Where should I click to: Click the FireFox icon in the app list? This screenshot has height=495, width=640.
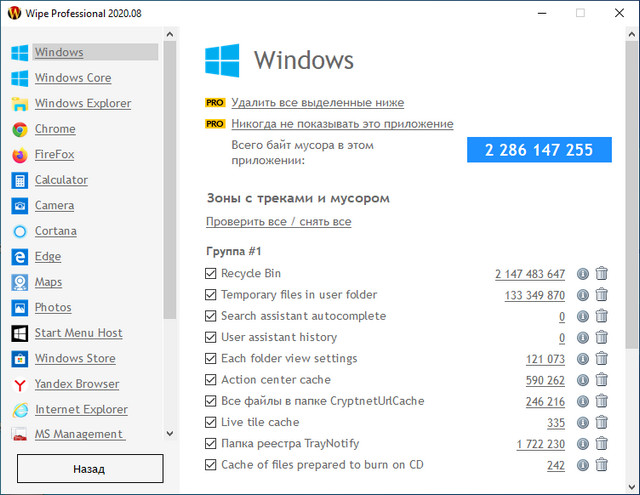click(x=19, y=155)
